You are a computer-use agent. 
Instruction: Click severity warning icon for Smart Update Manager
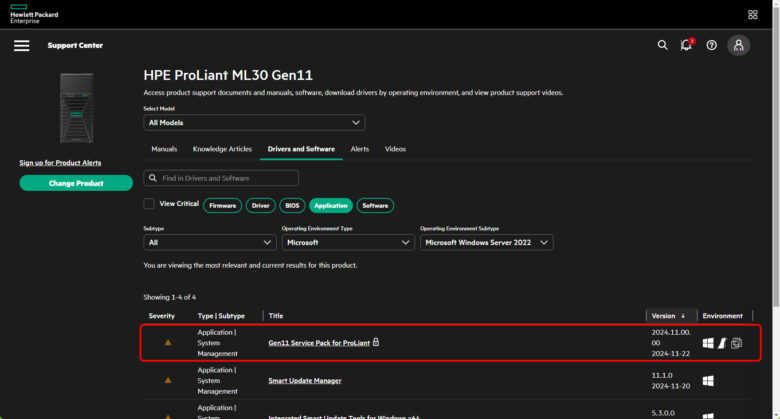point(168,380)
